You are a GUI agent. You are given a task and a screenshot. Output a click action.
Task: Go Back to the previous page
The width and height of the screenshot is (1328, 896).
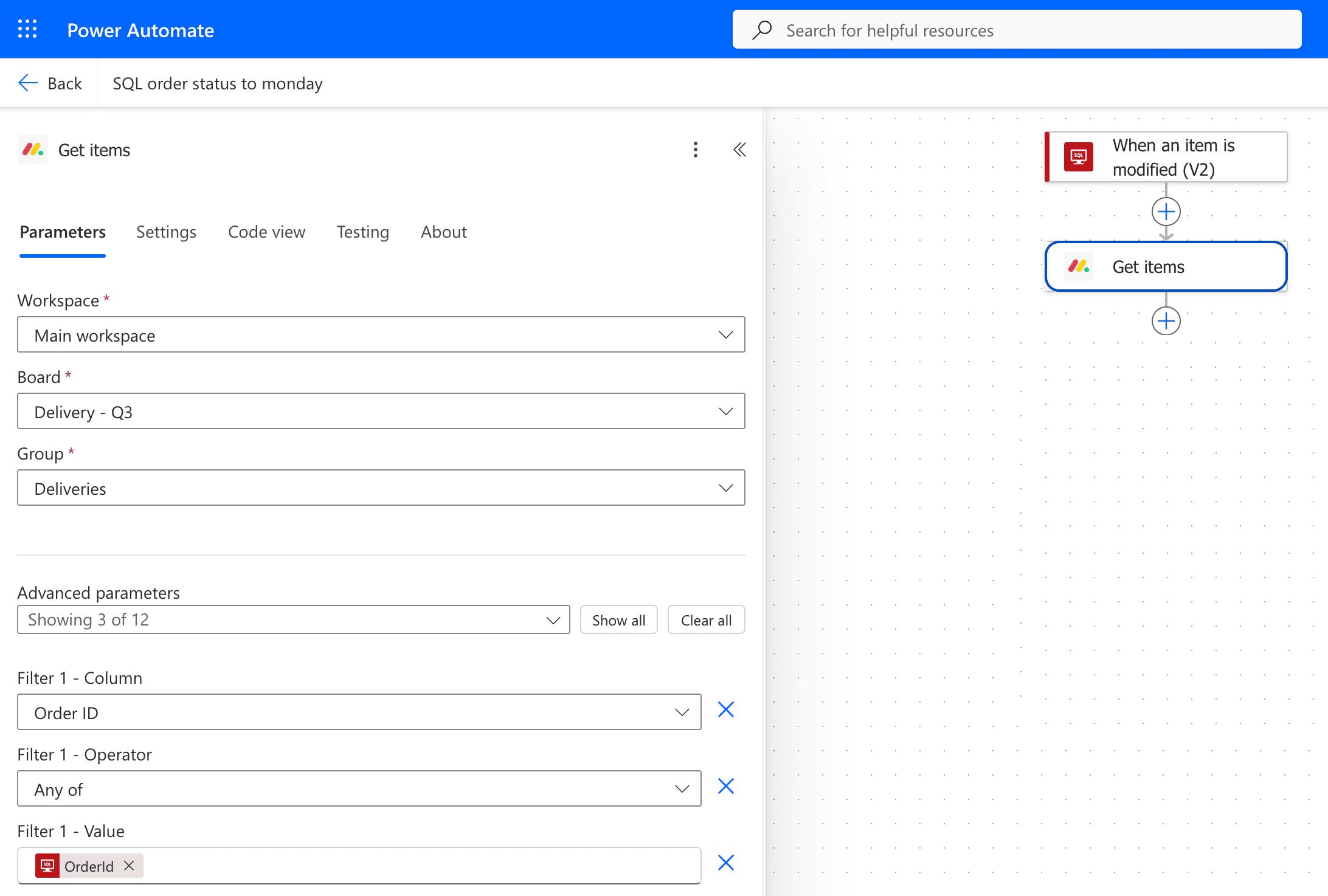(x=50, y=83)
